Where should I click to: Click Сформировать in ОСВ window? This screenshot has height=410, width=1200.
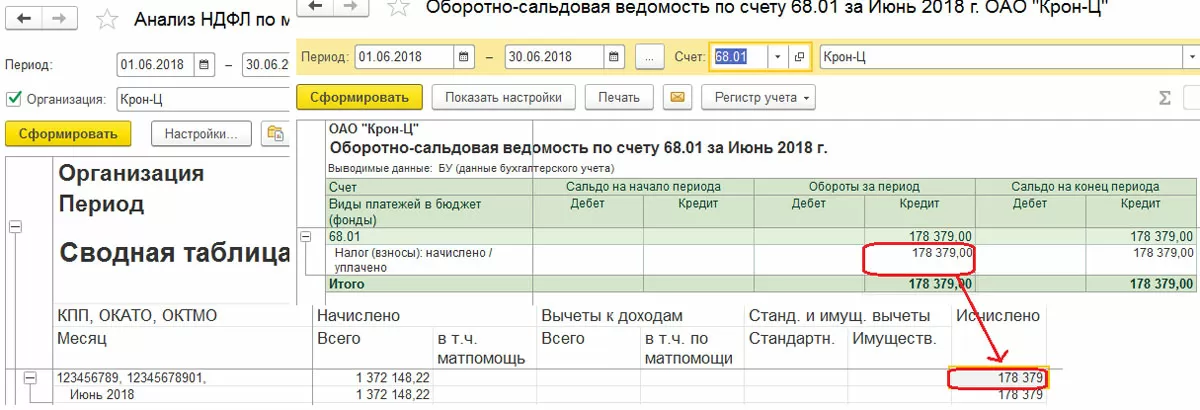coord(359,97)
